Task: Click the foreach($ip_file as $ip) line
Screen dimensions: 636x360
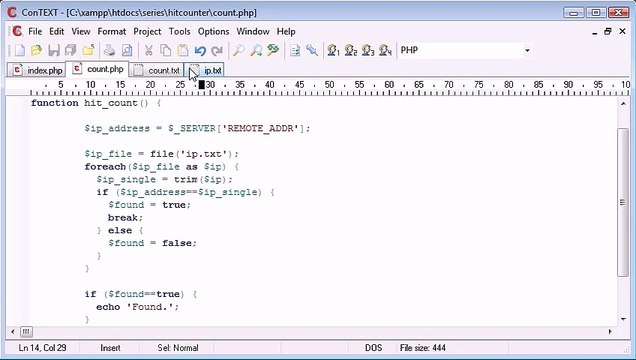Action: click(x=161, y=167)
